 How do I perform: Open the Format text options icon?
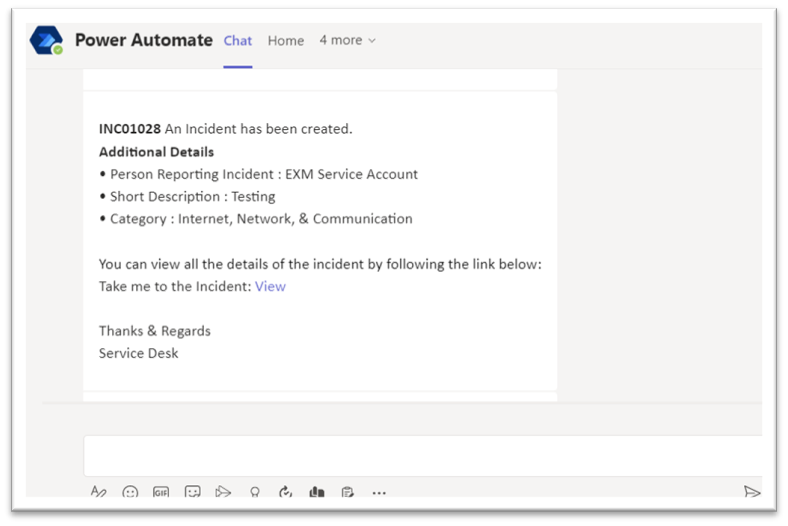pyautogui.click(x=98, y=491)
